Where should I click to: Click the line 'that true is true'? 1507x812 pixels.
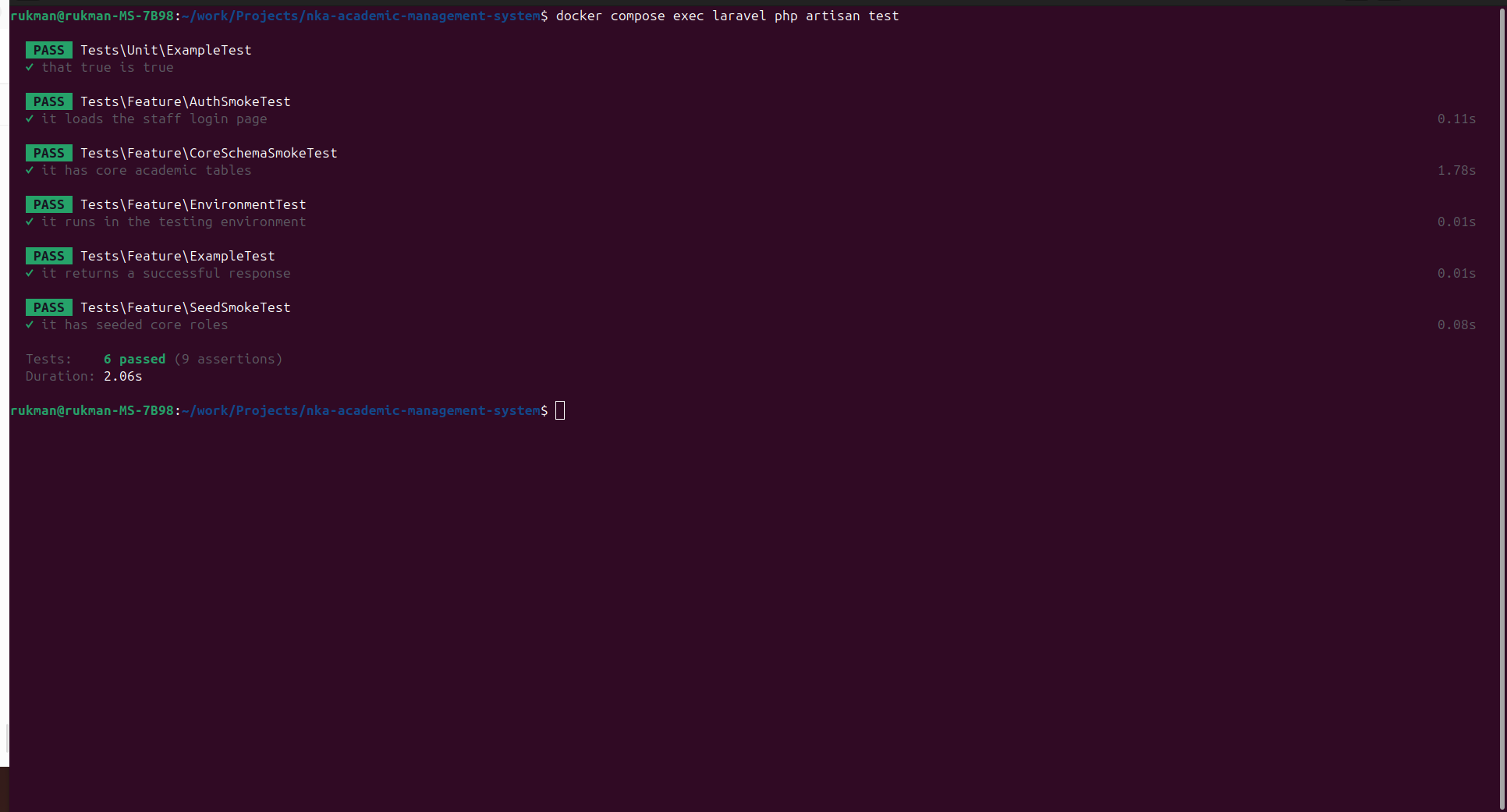[108, 67]
